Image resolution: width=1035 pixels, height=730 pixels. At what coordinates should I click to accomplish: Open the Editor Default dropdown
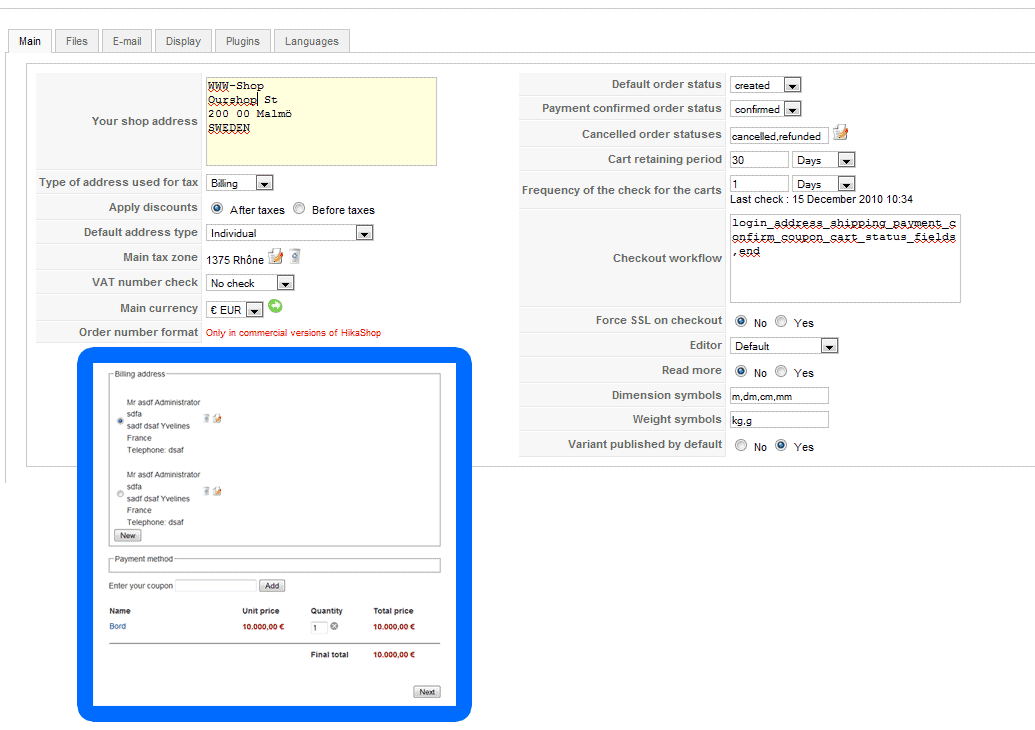(784, 346)
